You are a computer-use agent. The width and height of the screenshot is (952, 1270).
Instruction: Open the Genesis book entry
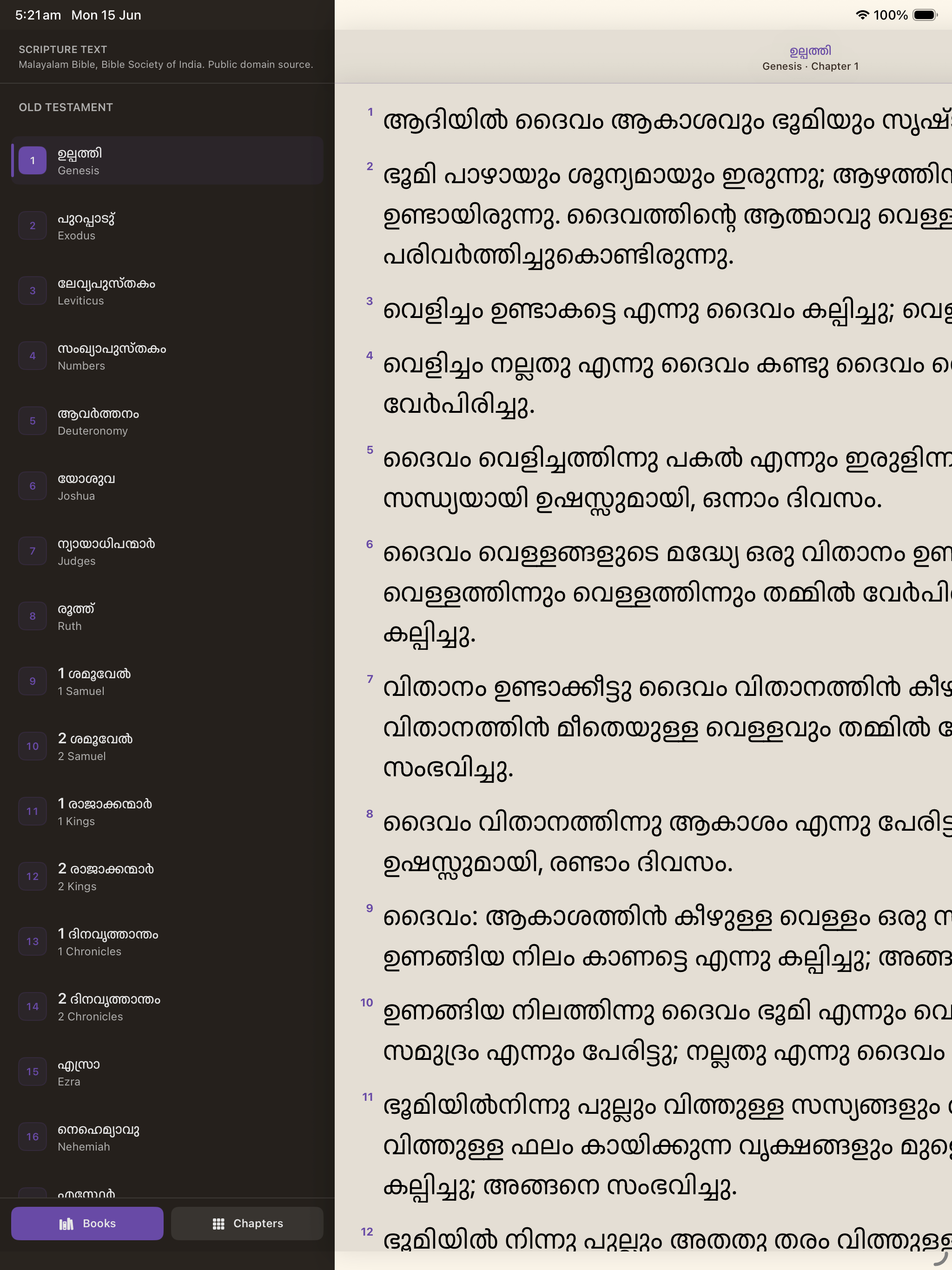(x=167, y=161)
